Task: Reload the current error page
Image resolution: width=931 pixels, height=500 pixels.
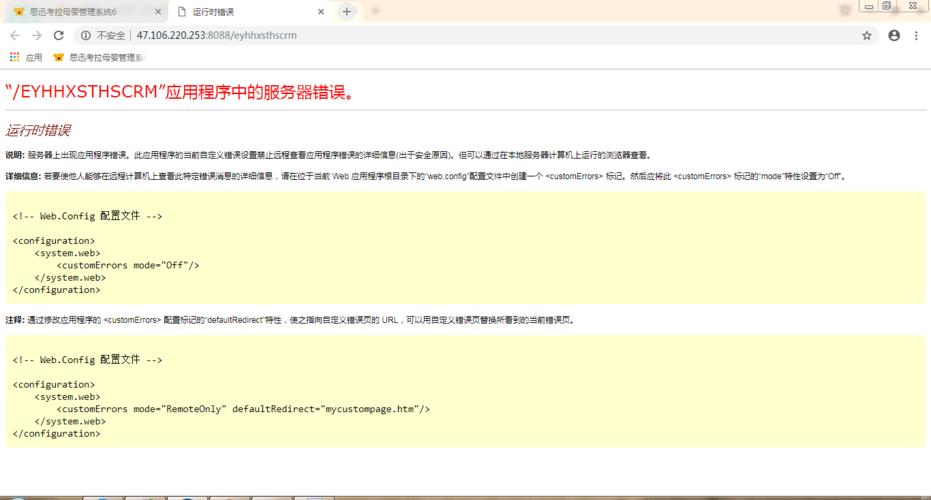Action: coord(58,36)
